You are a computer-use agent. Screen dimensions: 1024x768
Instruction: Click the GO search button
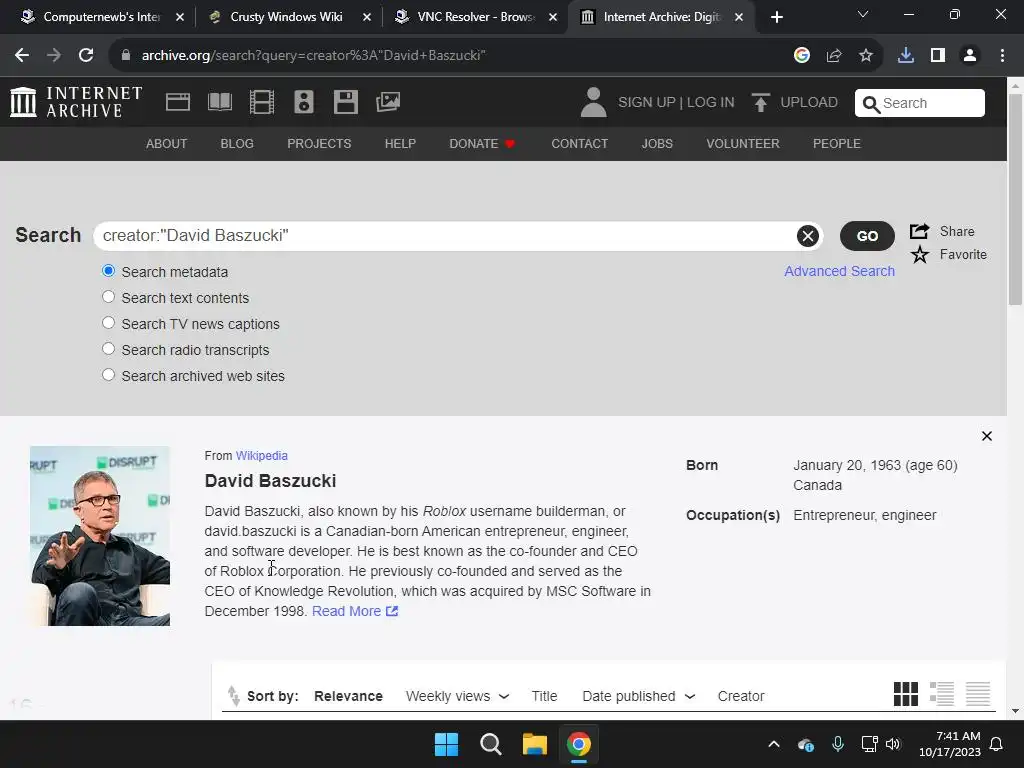click(x=867, y=236)
